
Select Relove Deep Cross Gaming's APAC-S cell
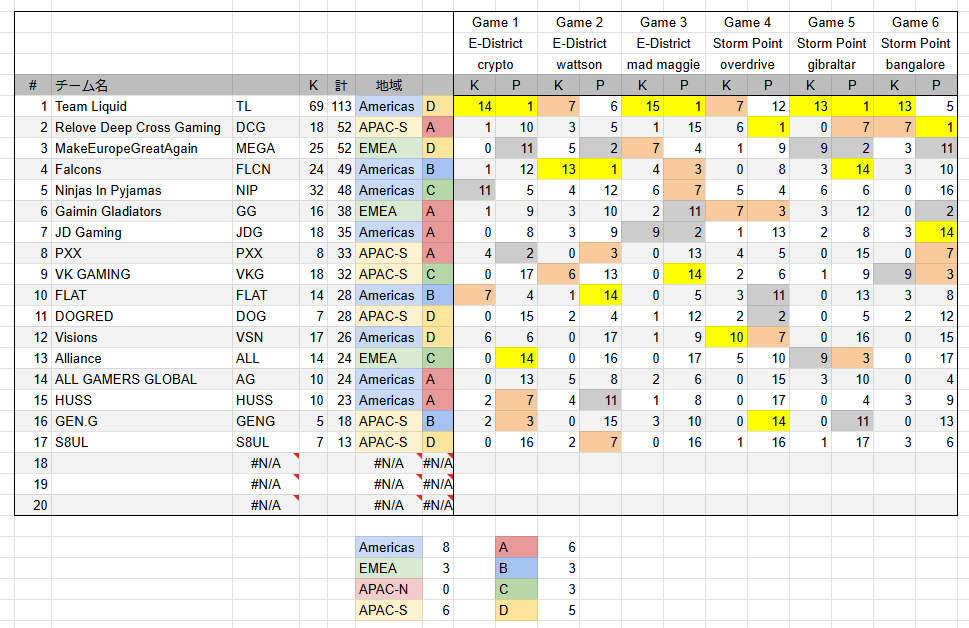click(389, 127)
